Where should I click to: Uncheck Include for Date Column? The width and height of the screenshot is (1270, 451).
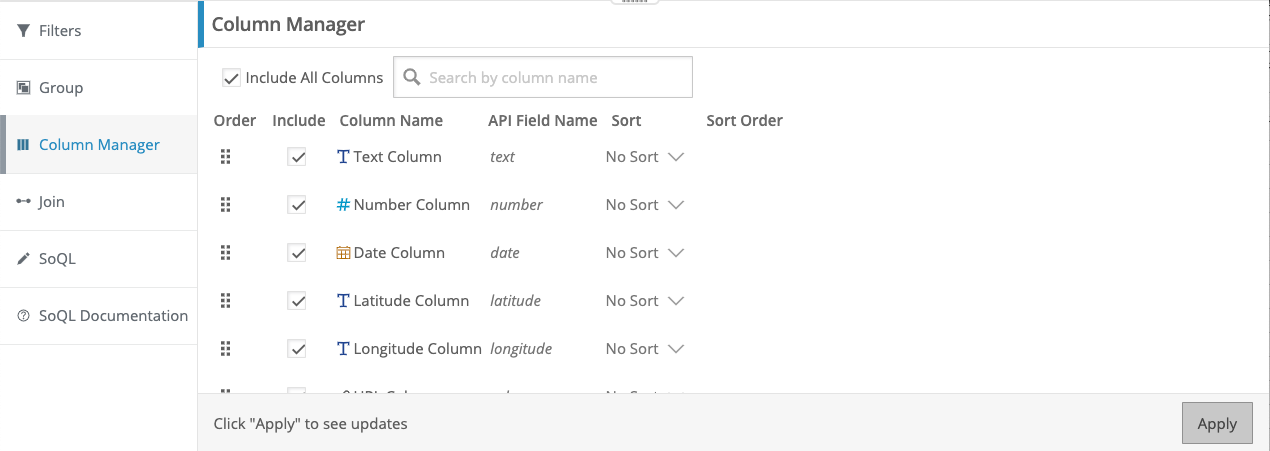(297, 253)
